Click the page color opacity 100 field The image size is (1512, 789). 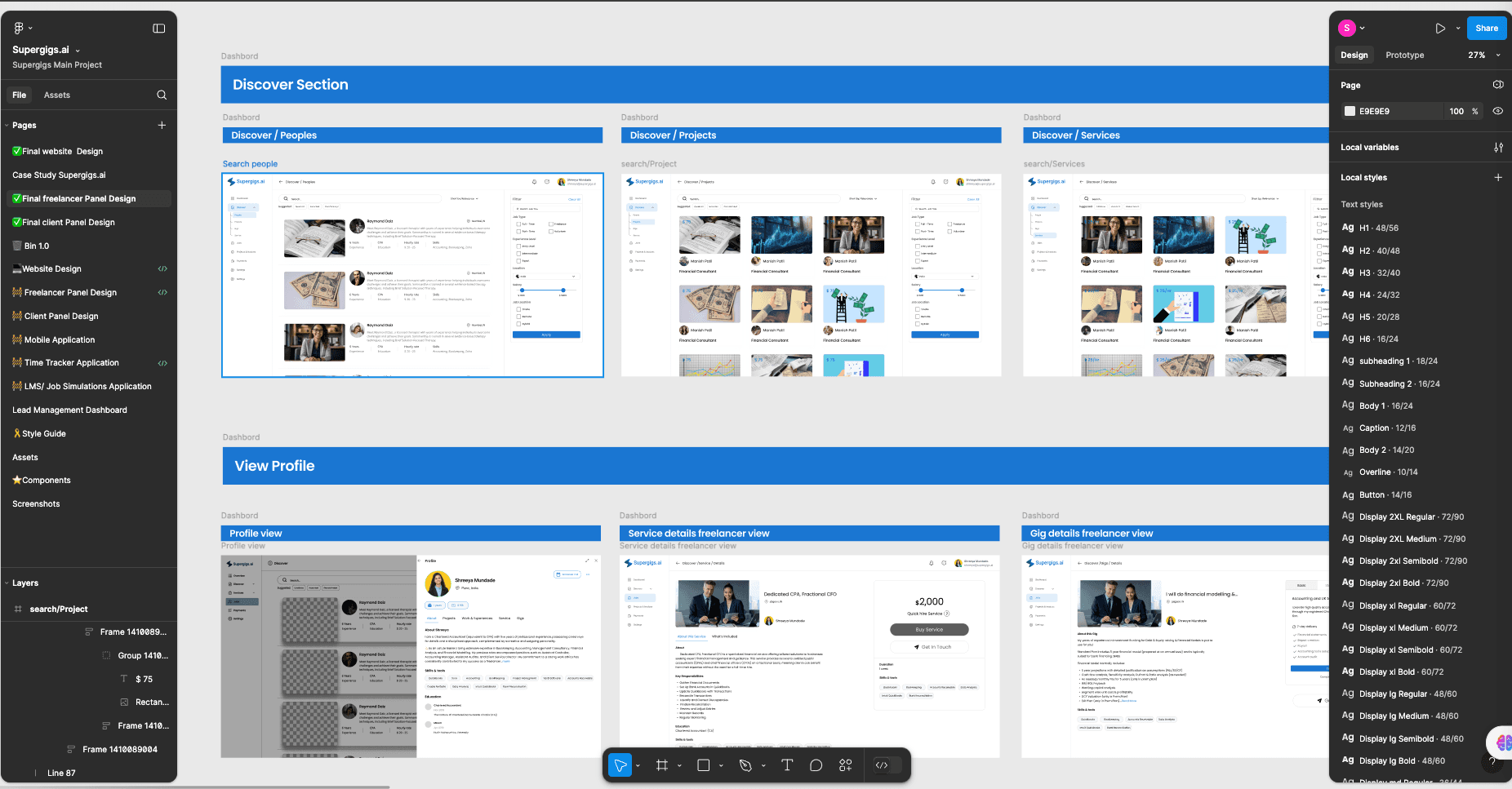click(1456, 111)
